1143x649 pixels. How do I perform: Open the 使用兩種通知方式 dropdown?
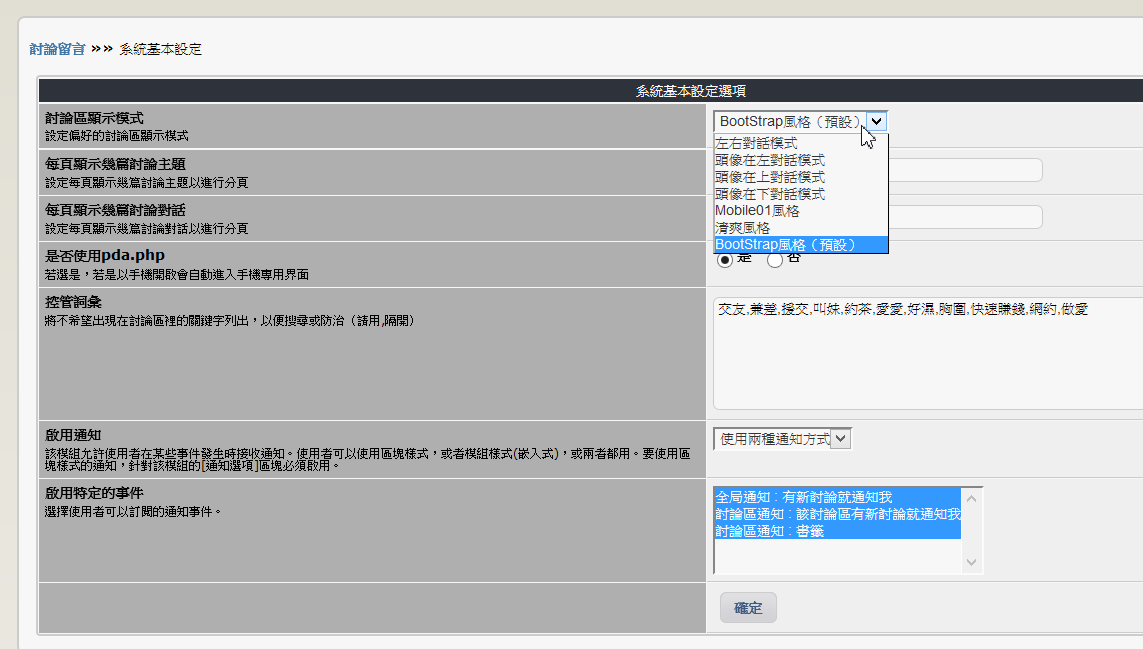point(782,438)
